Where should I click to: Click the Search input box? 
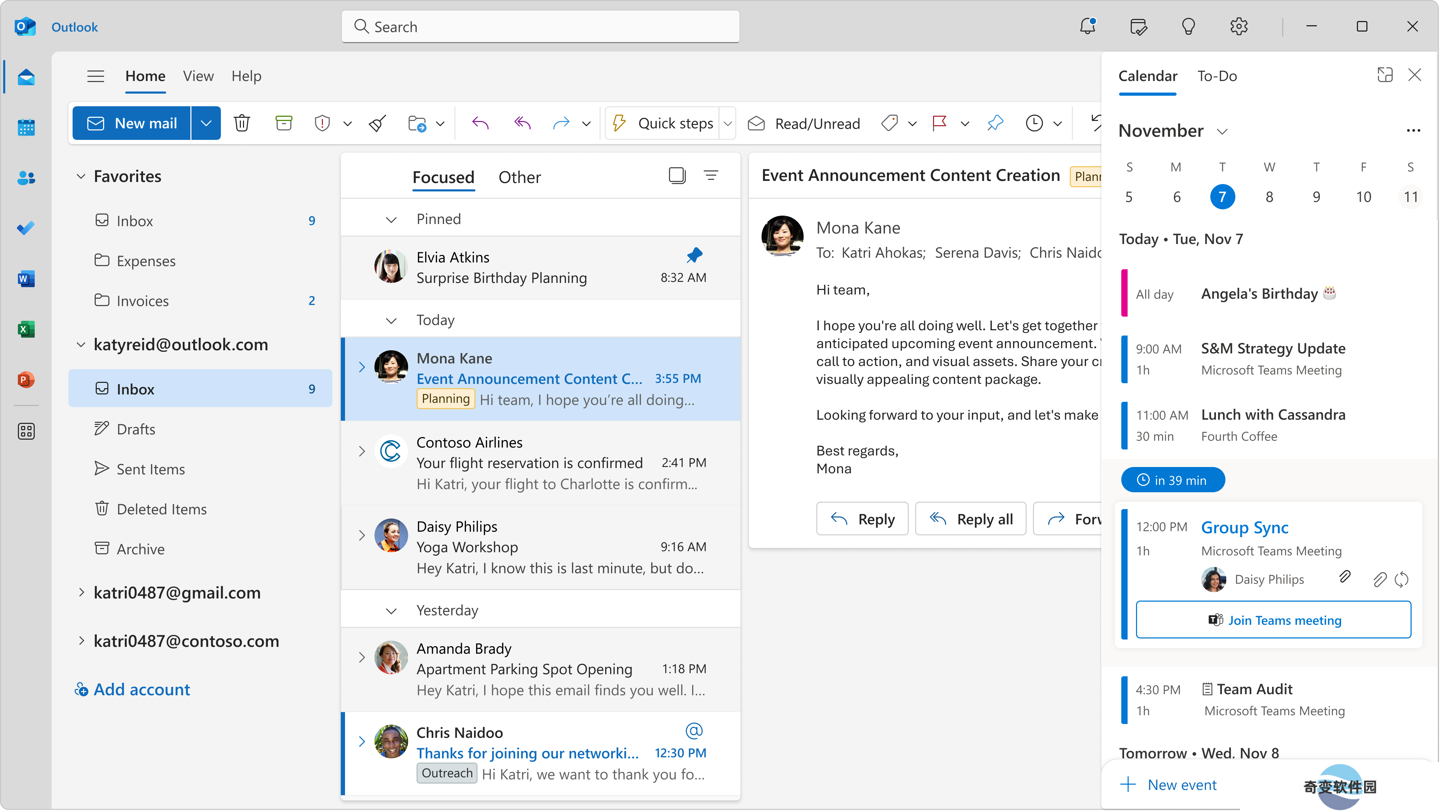coord(541,27)
